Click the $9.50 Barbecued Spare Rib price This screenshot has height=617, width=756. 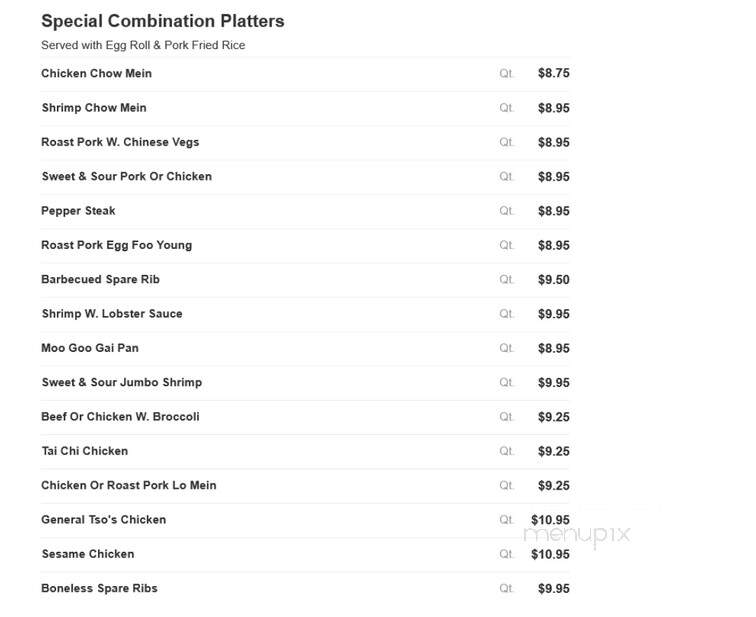pyautogui.click(x=554, y=280)
